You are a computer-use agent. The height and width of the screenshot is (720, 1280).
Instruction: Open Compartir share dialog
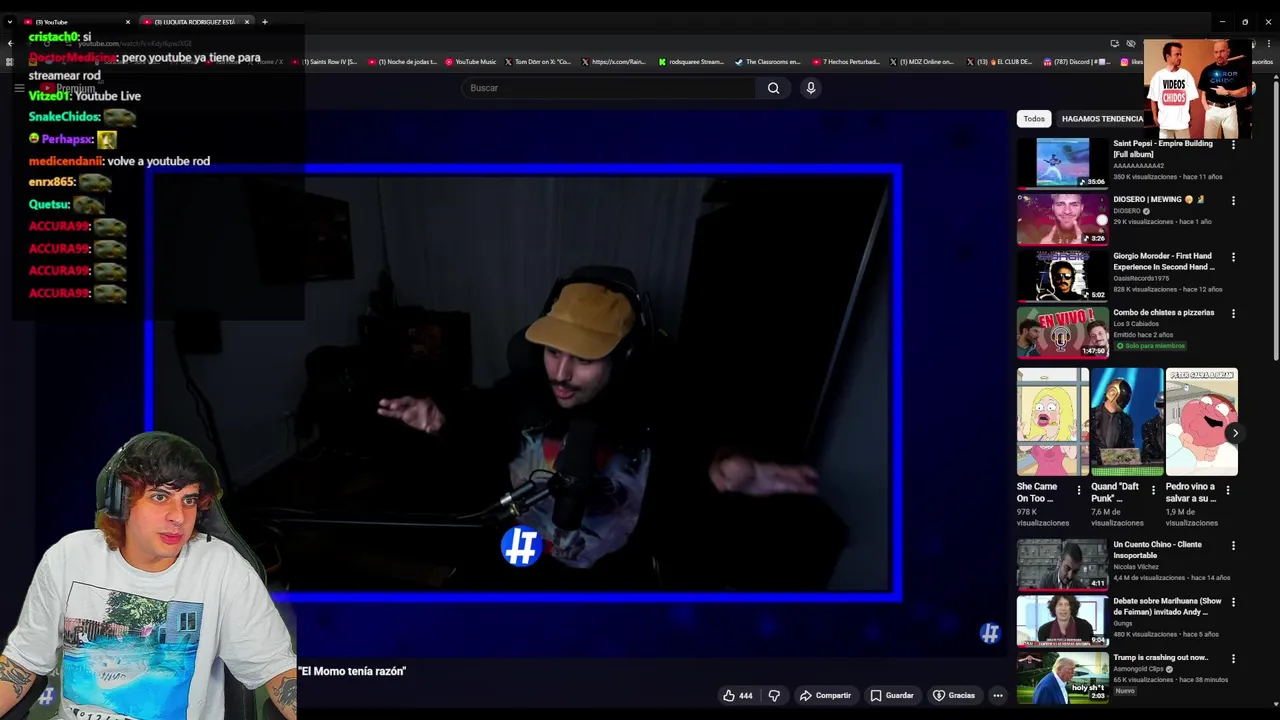pos(825,695)
